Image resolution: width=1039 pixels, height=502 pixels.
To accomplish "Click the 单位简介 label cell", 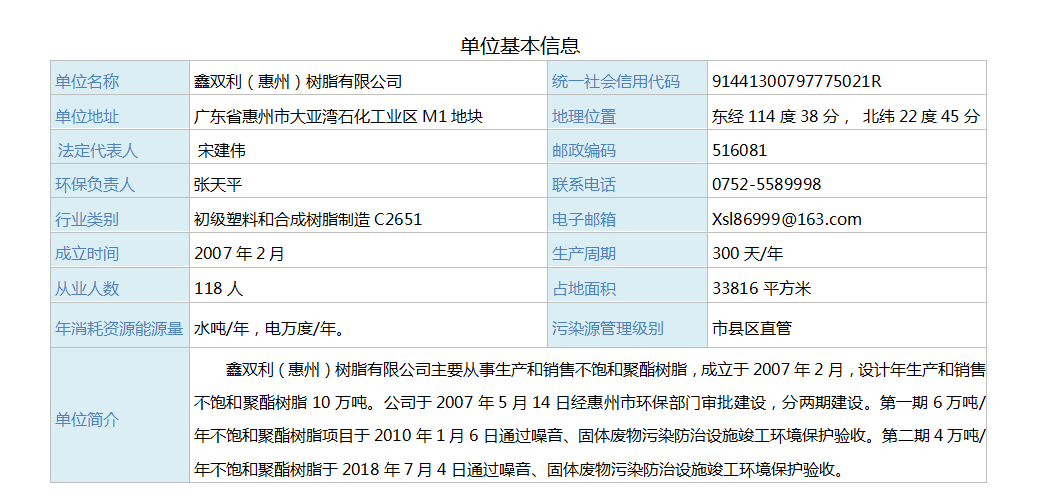I will [87, 419].
